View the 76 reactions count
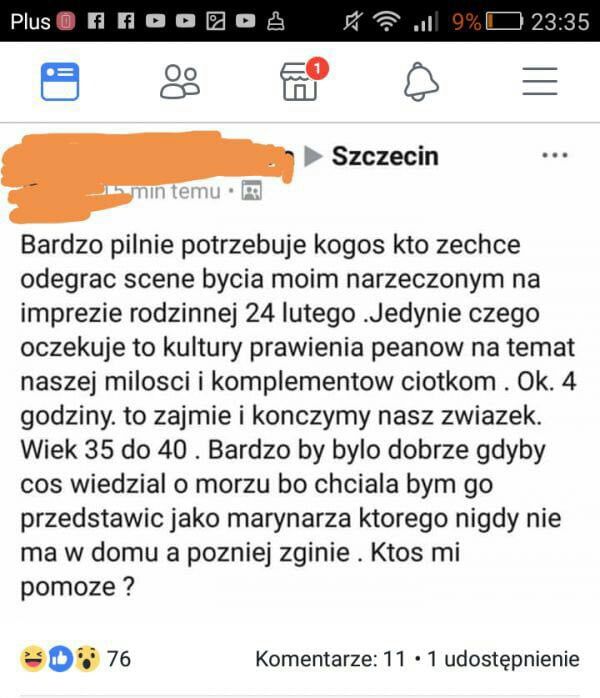 coord(119,659)
